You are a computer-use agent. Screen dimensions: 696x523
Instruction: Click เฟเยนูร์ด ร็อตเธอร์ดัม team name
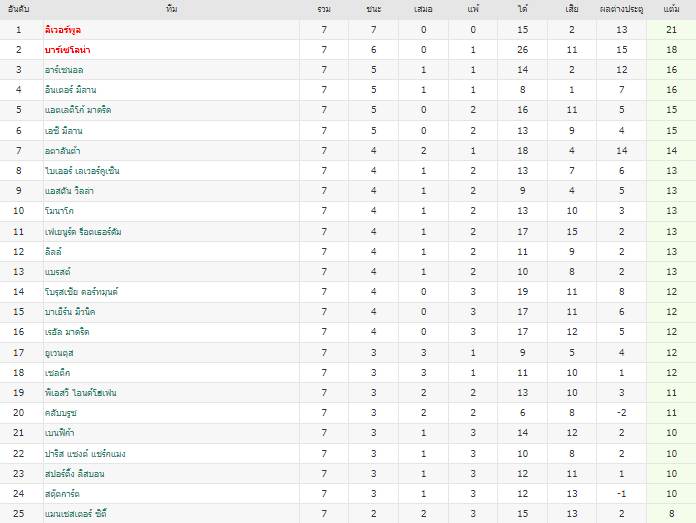click(x=83, y=231)
